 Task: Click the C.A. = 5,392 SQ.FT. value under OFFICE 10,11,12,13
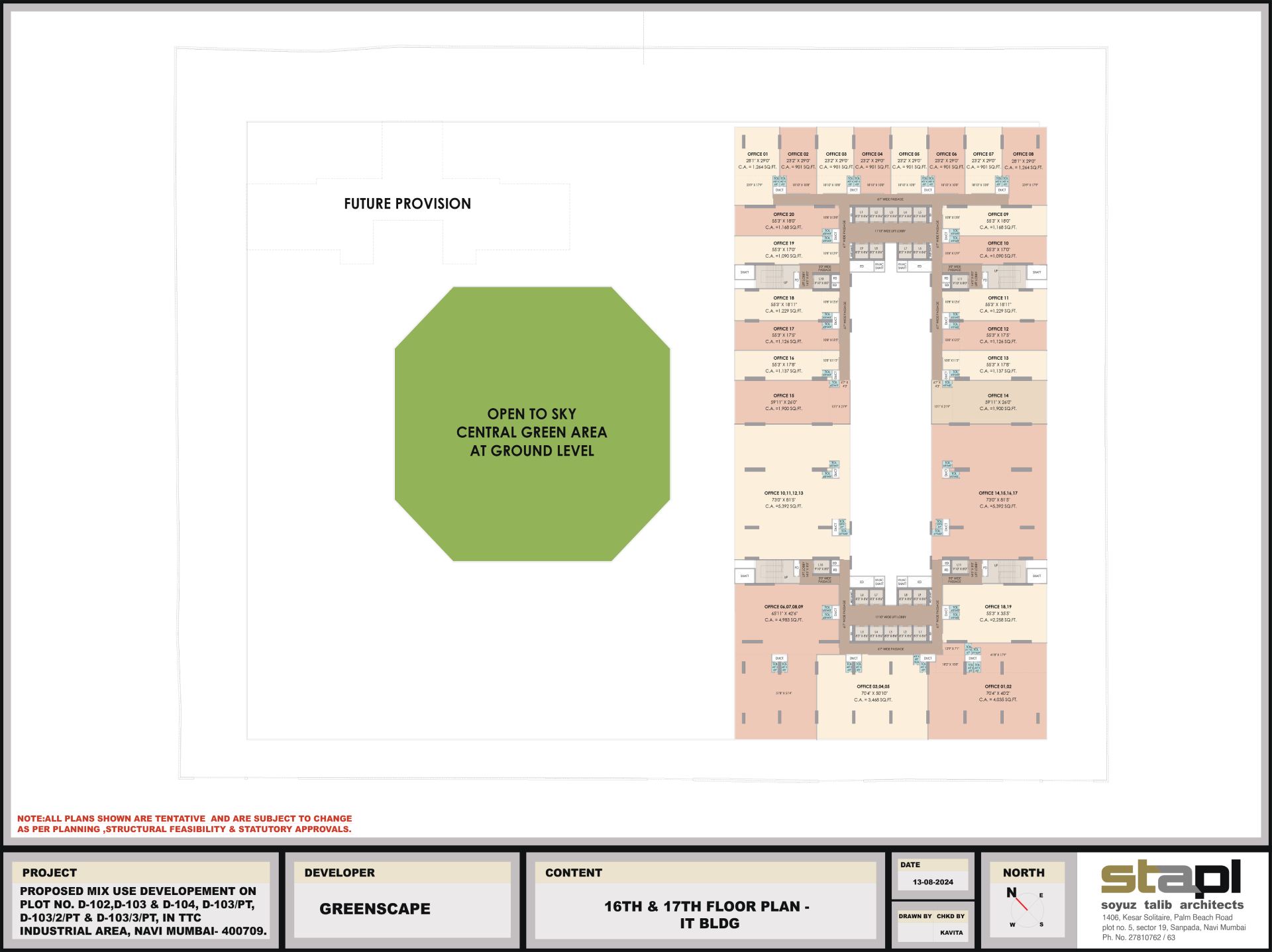[x=784, y=506]
